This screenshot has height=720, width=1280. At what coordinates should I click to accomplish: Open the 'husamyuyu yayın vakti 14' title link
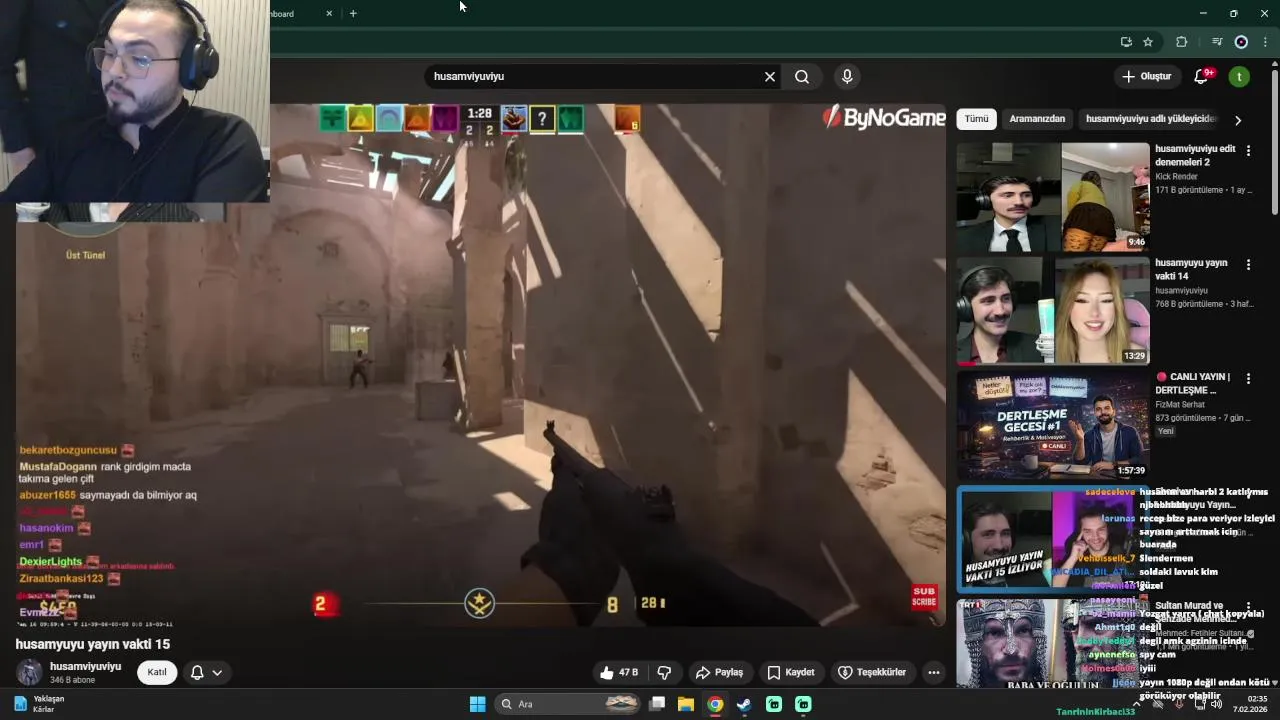(1191, 270)
